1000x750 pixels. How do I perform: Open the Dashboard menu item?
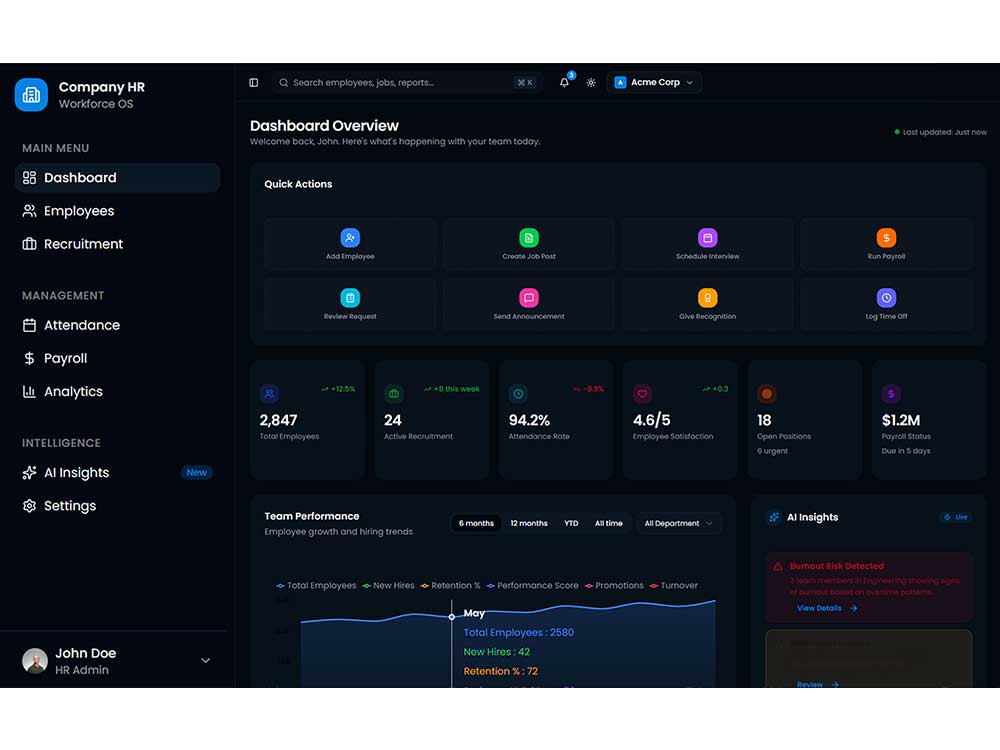[117, 177]
